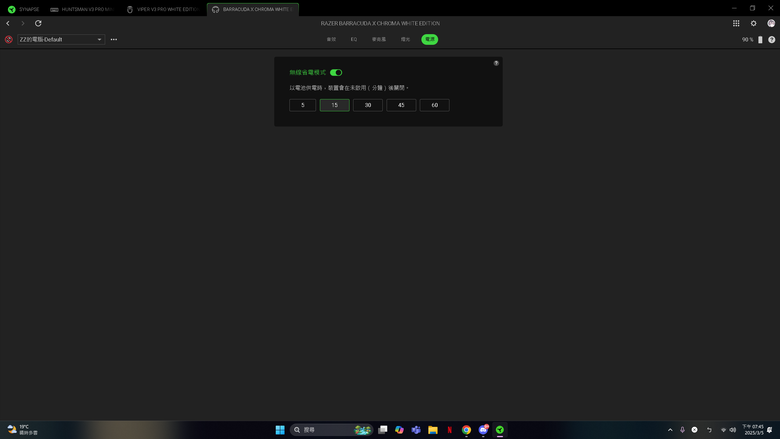The height and width of the screenshot is (439, 780).
Task: Open Task View on taskbar
Action: point(383,430)
